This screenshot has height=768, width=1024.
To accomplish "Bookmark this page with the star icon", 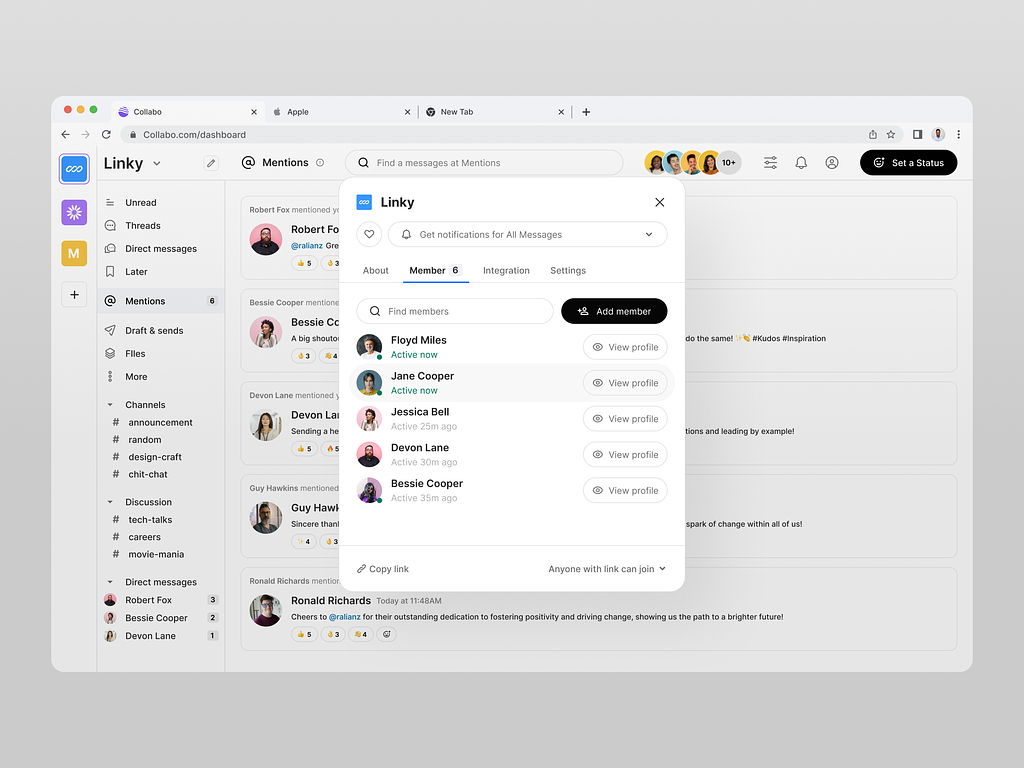I will coord(891,135).
